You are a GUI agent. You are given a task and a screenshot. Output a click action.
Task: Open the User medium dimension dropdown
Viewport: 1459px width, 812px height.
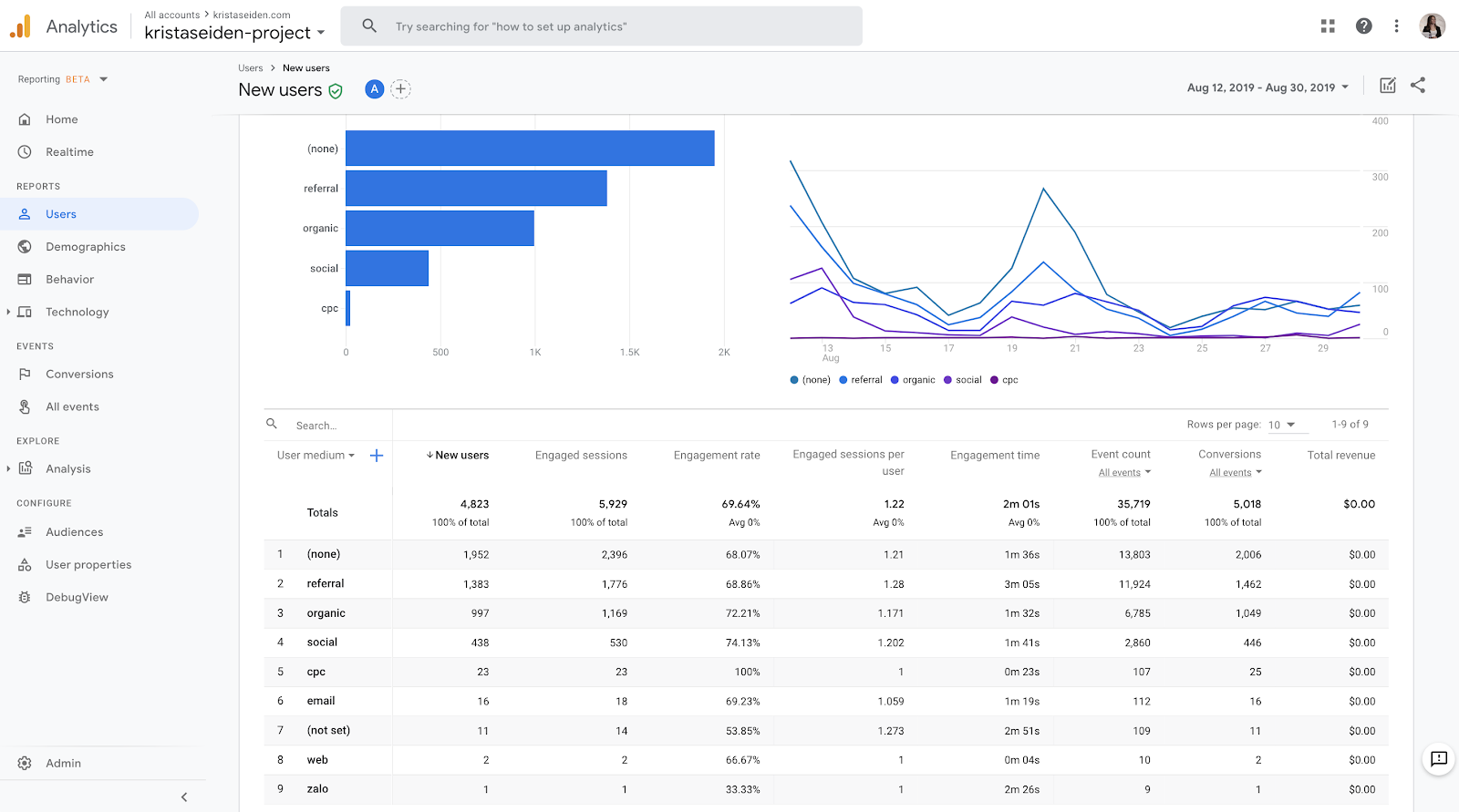point(316,455)
